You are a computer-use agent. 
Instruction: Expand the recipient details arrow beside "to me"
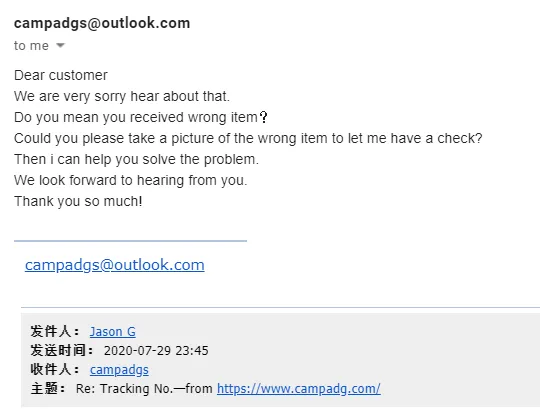click(x=60, y=45)
